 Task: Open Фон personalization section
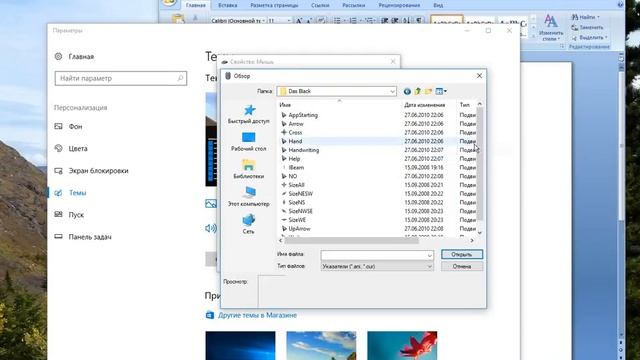click(x=68, y=127)
